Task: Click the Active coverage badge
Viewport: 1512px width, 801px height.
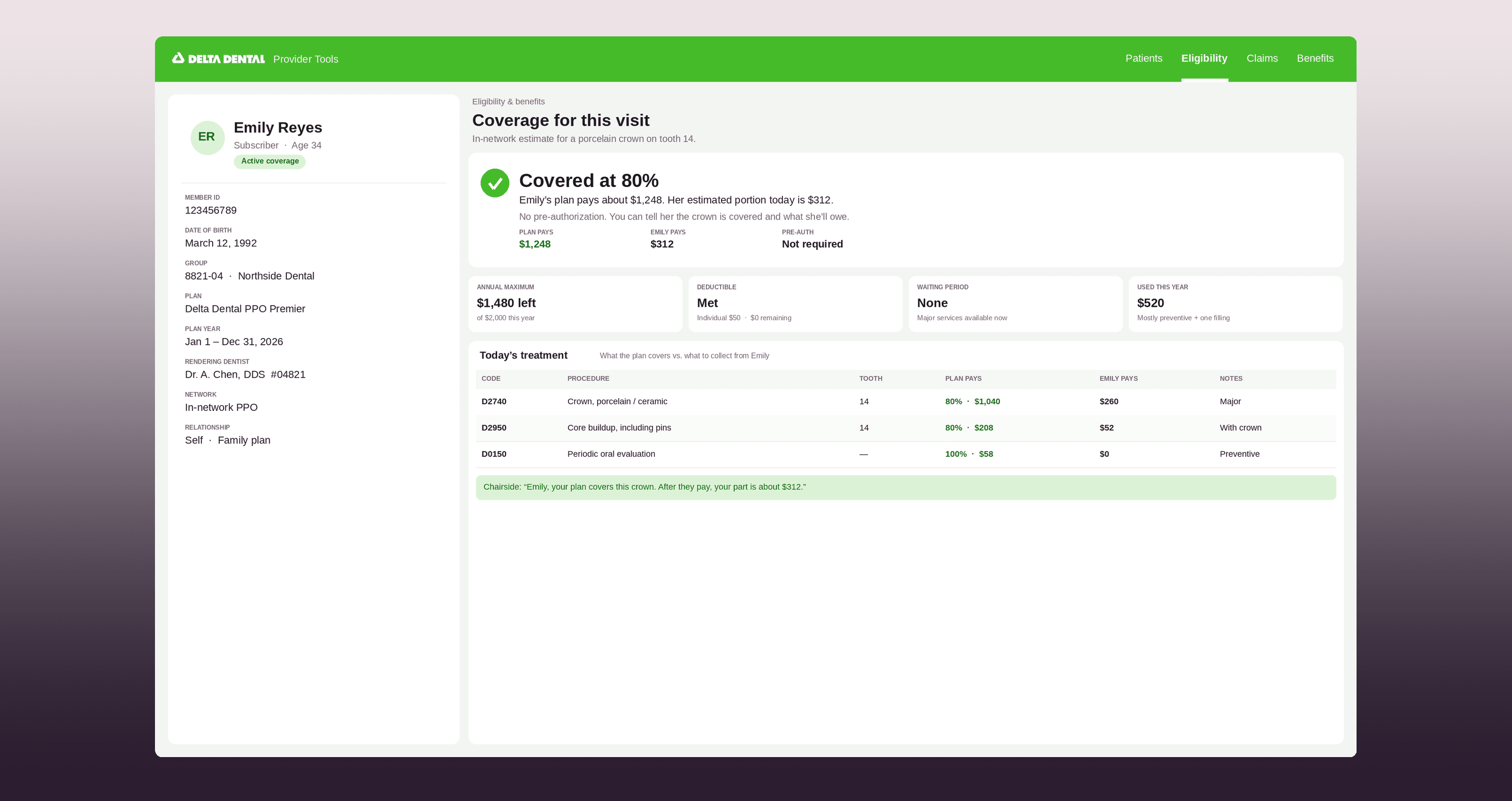Action: [x=269, y=162]
